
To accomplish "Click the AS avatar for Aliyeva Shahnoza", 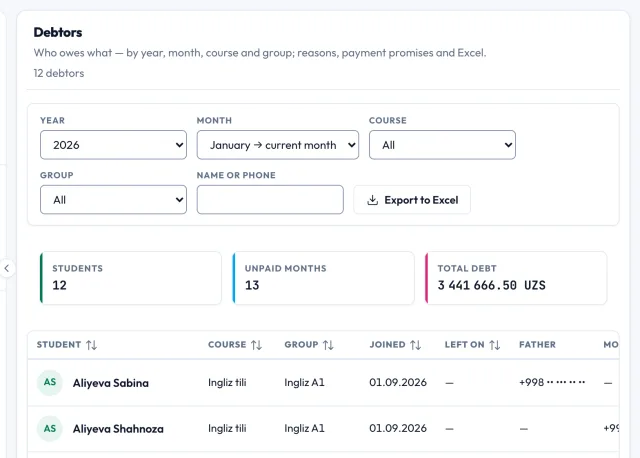I will (50, 429).
